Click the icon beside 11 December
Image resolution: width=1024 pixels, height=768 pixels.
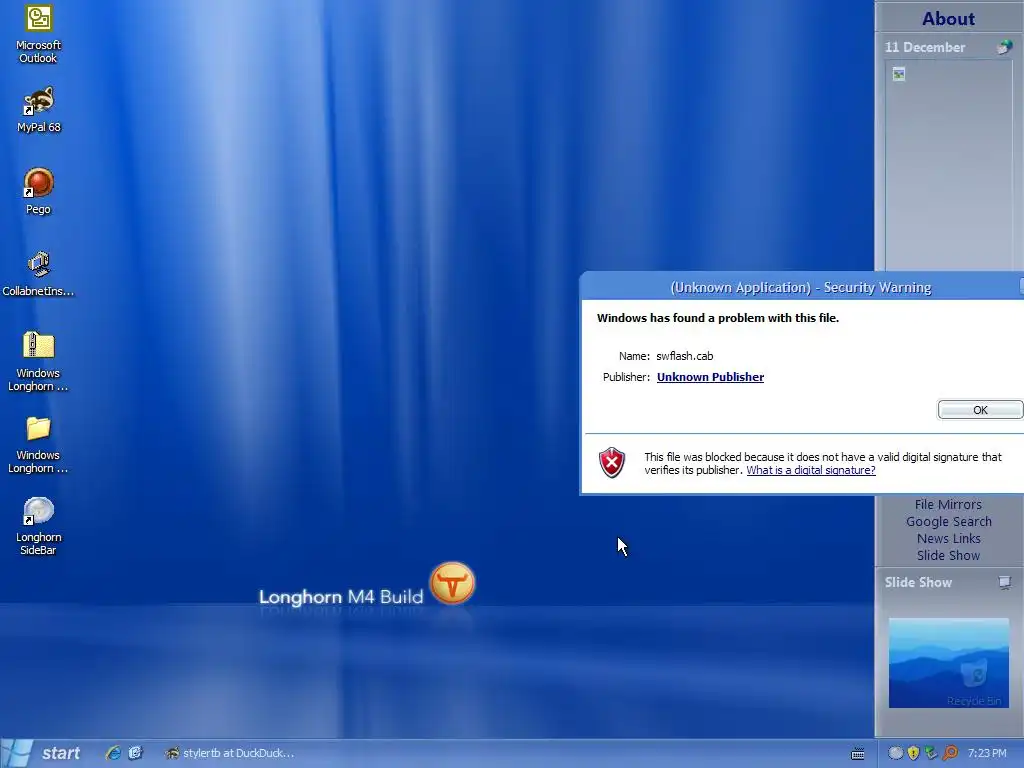(1004, 47)
